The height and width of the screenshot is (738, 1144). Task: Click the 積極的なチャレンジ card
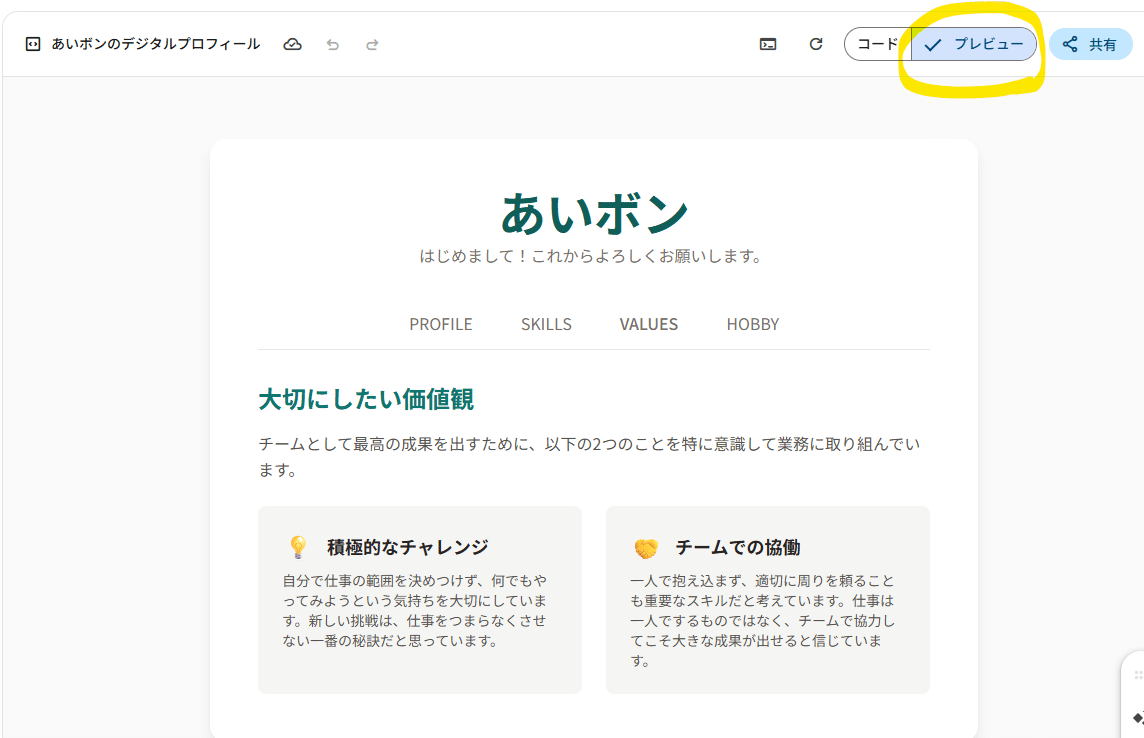point(419,598)
